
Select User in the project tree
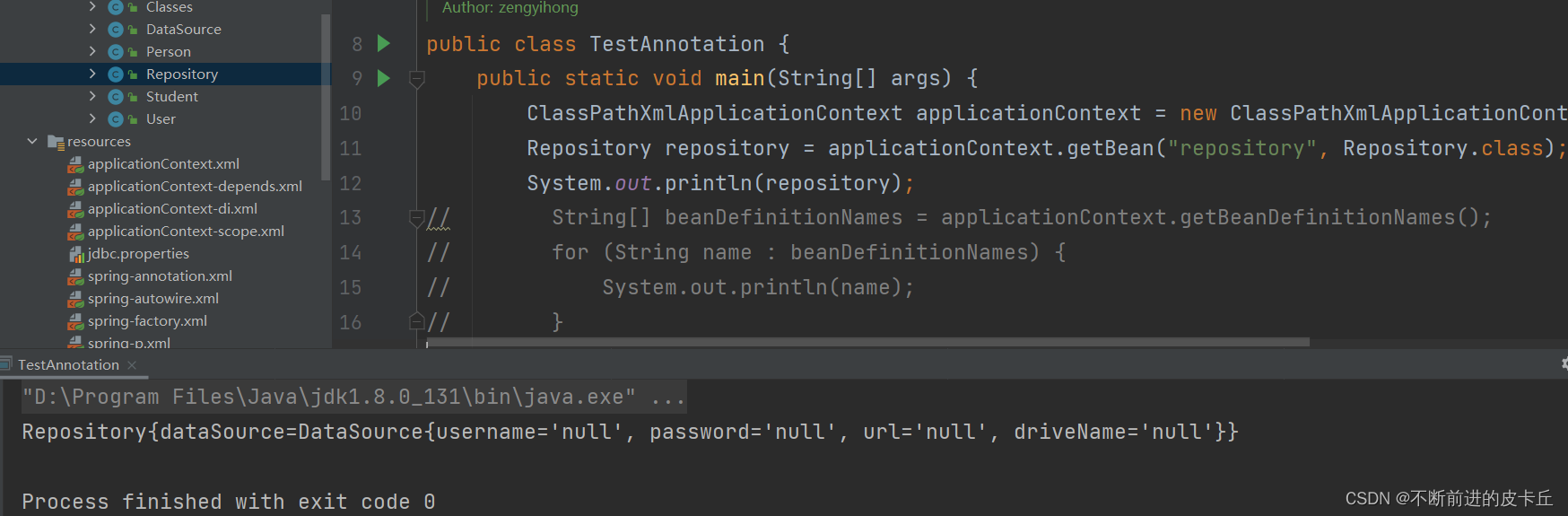[161, 119]
